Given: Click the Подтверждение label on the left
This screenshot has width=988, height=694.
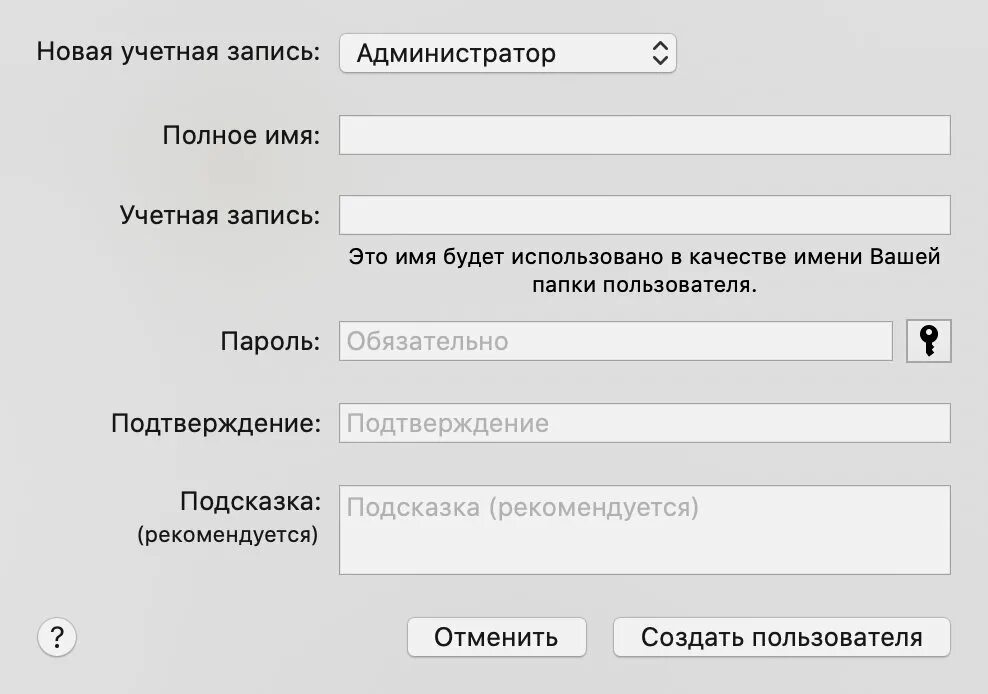Looking at the screenshot, I should pyautogui.click(x=216, y=424).
